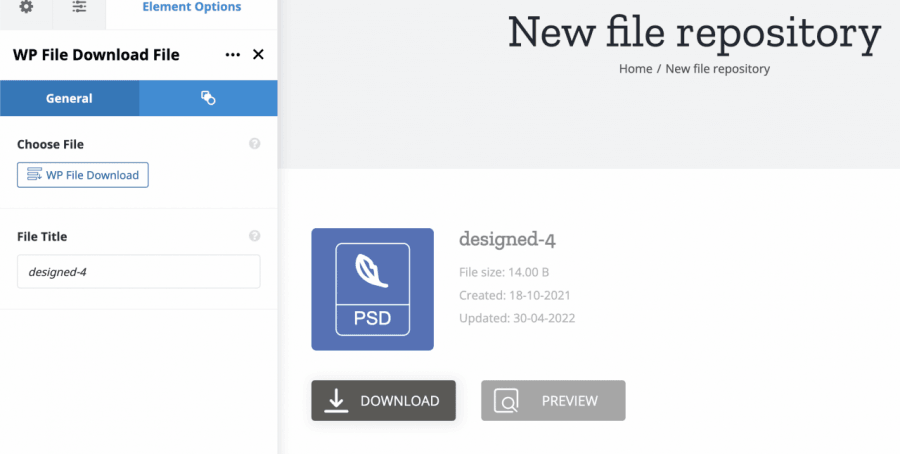Open the three-dot more options menu
900x454 pixels.
[x=233, y=55]
